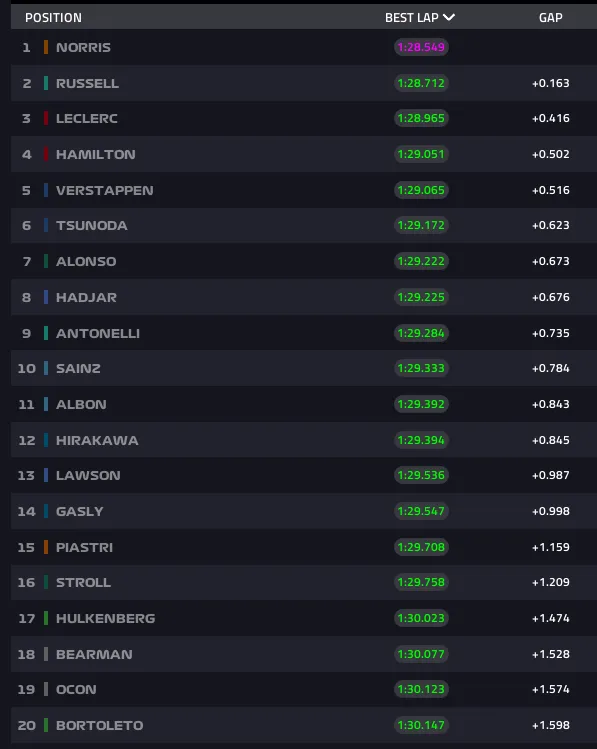Select Hirakawa's 1:29.394 lap time badge

421,440
